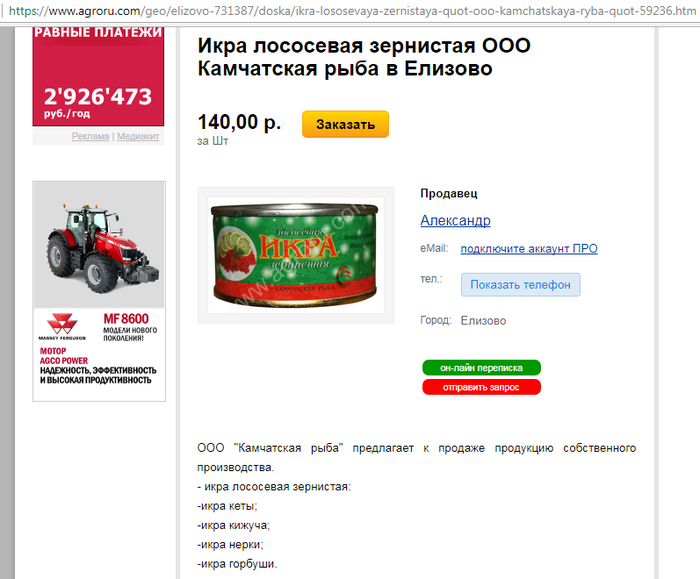The width and height of the screenshot is (700, 579).
Task: Click икра кеты line in description
Action: pos(227,506)
